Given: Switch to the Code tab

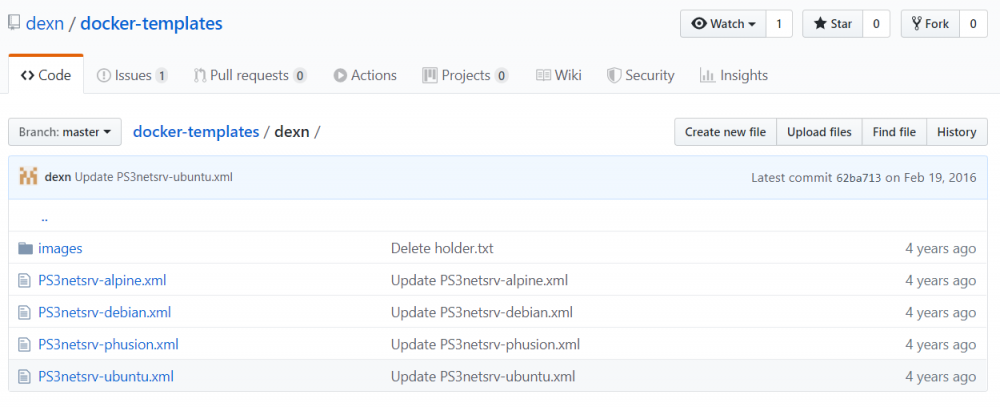Looking at the screenshot, I should [46, 75].
